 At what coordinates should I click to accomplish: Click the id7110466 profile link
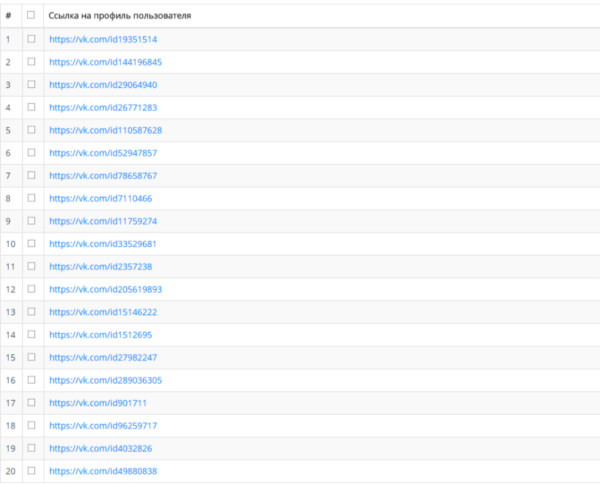[101, 198]
